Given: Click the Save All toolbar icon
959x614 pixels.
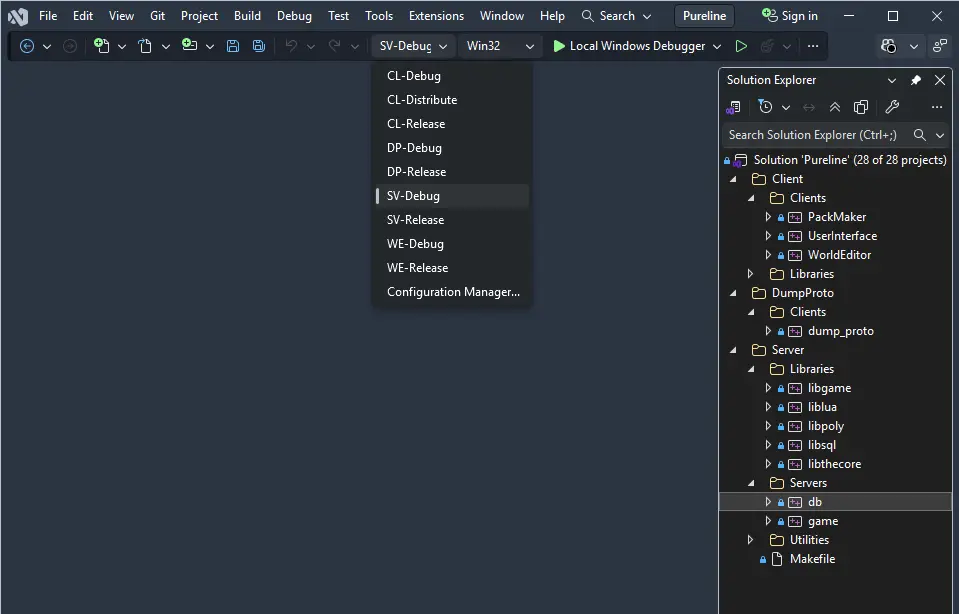Looking at the screenshot, I should (259, 46).
